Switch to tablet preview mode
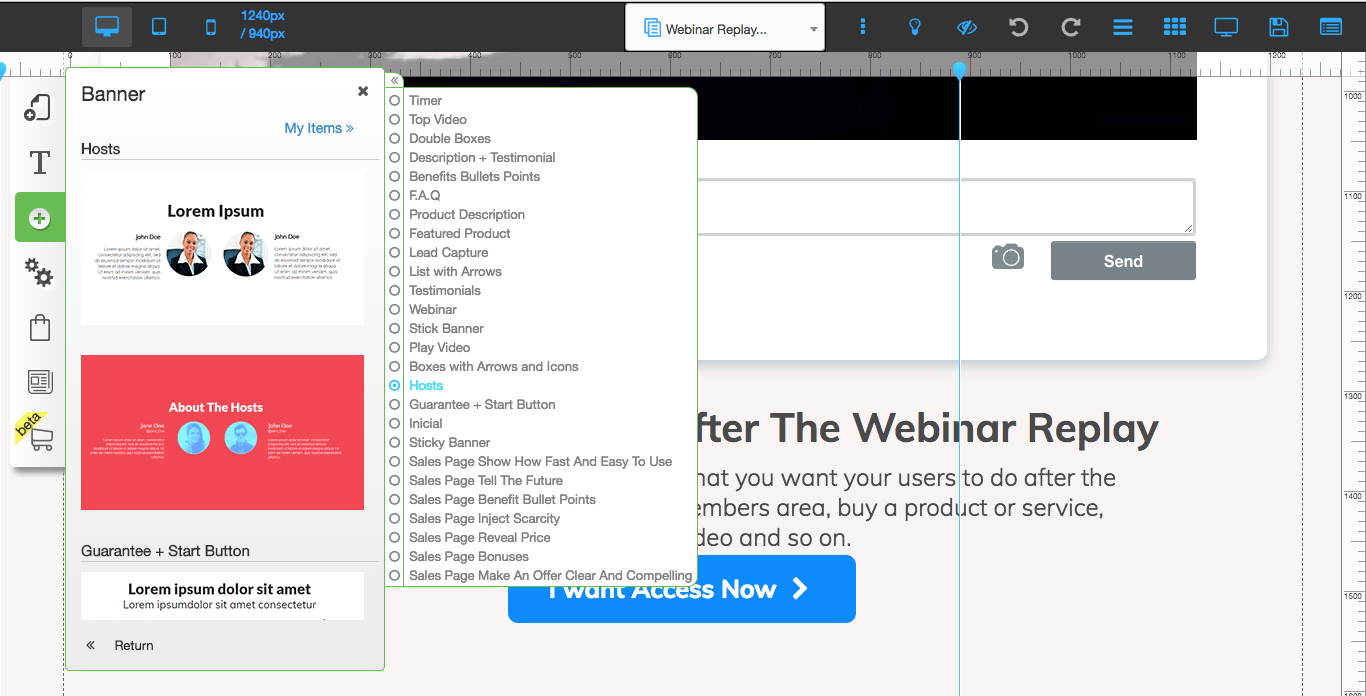 point(159,27)
